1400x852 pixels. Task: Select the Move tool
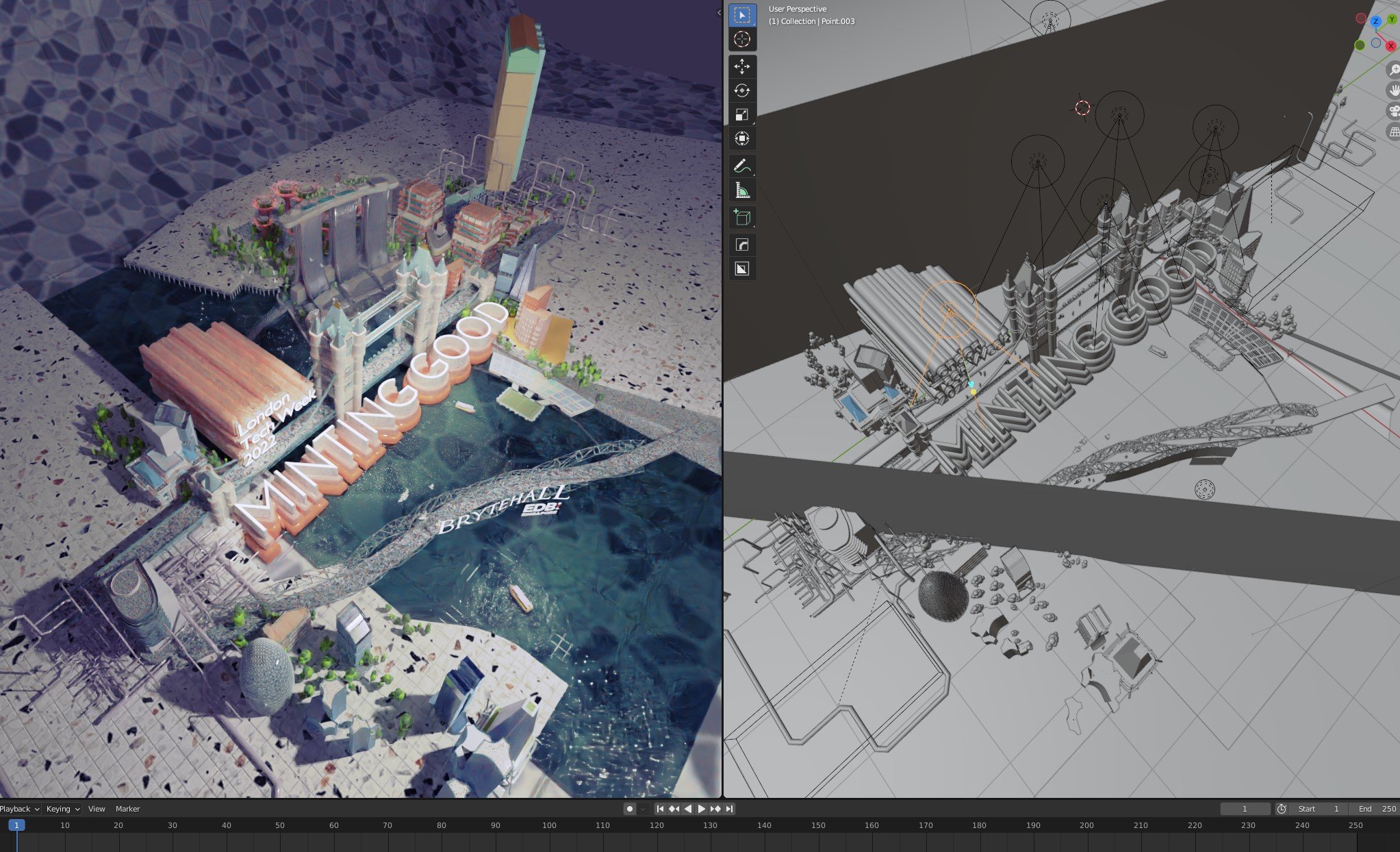click(742, 66)
